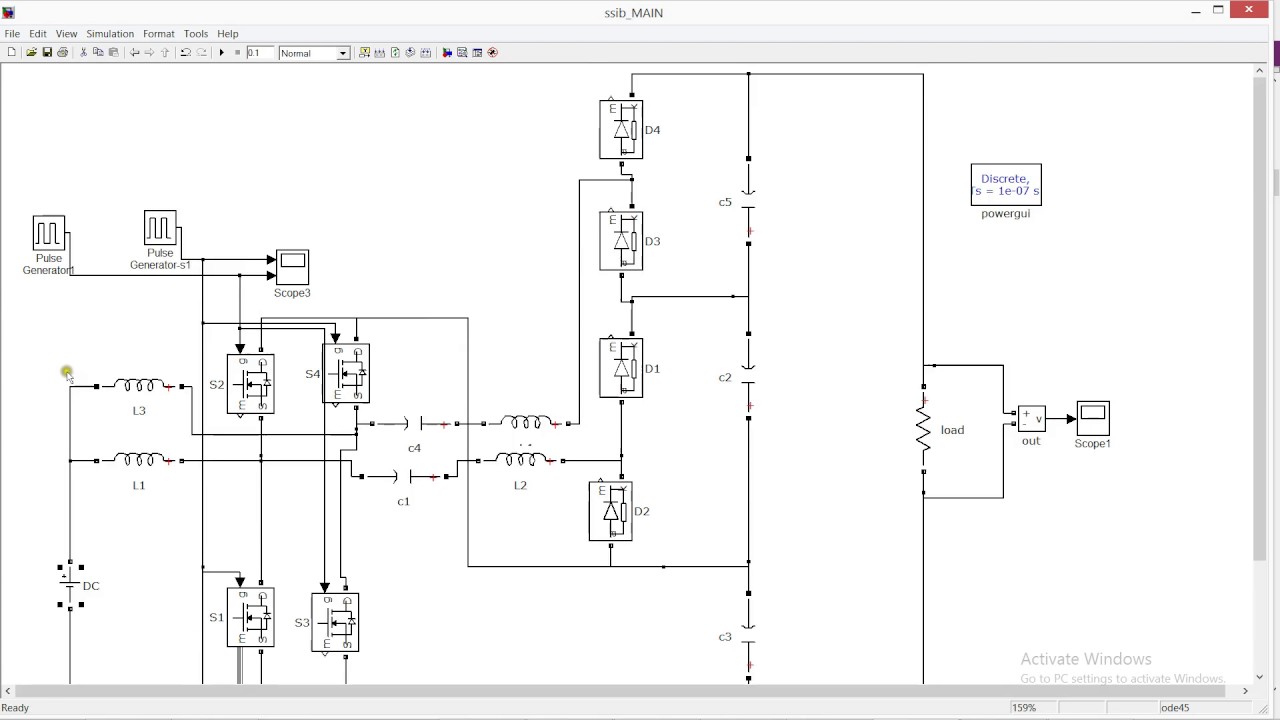
Task: Click the Redo icon
Action: 202,52
